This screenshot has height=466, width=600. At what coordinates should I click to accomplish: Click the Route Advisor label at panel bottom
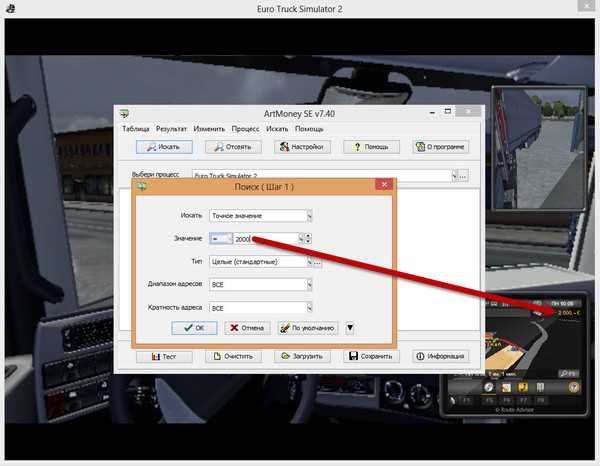click(x=515, y=410)
